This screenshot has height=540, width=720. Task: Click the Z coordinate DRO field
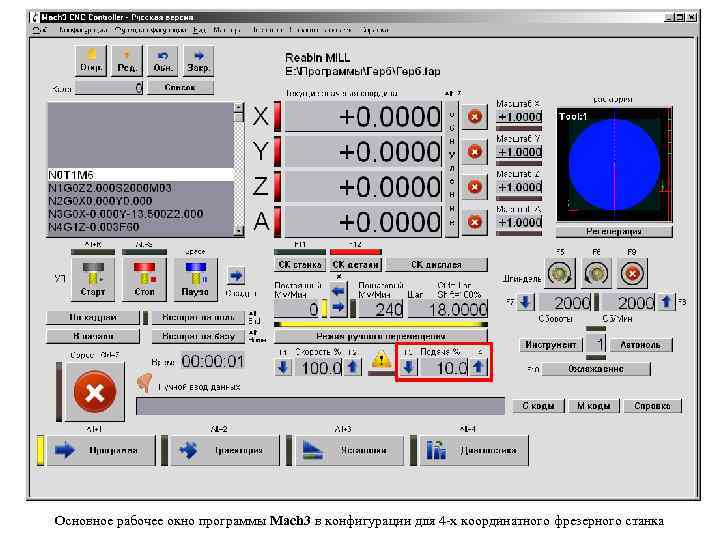click(363, 187)
